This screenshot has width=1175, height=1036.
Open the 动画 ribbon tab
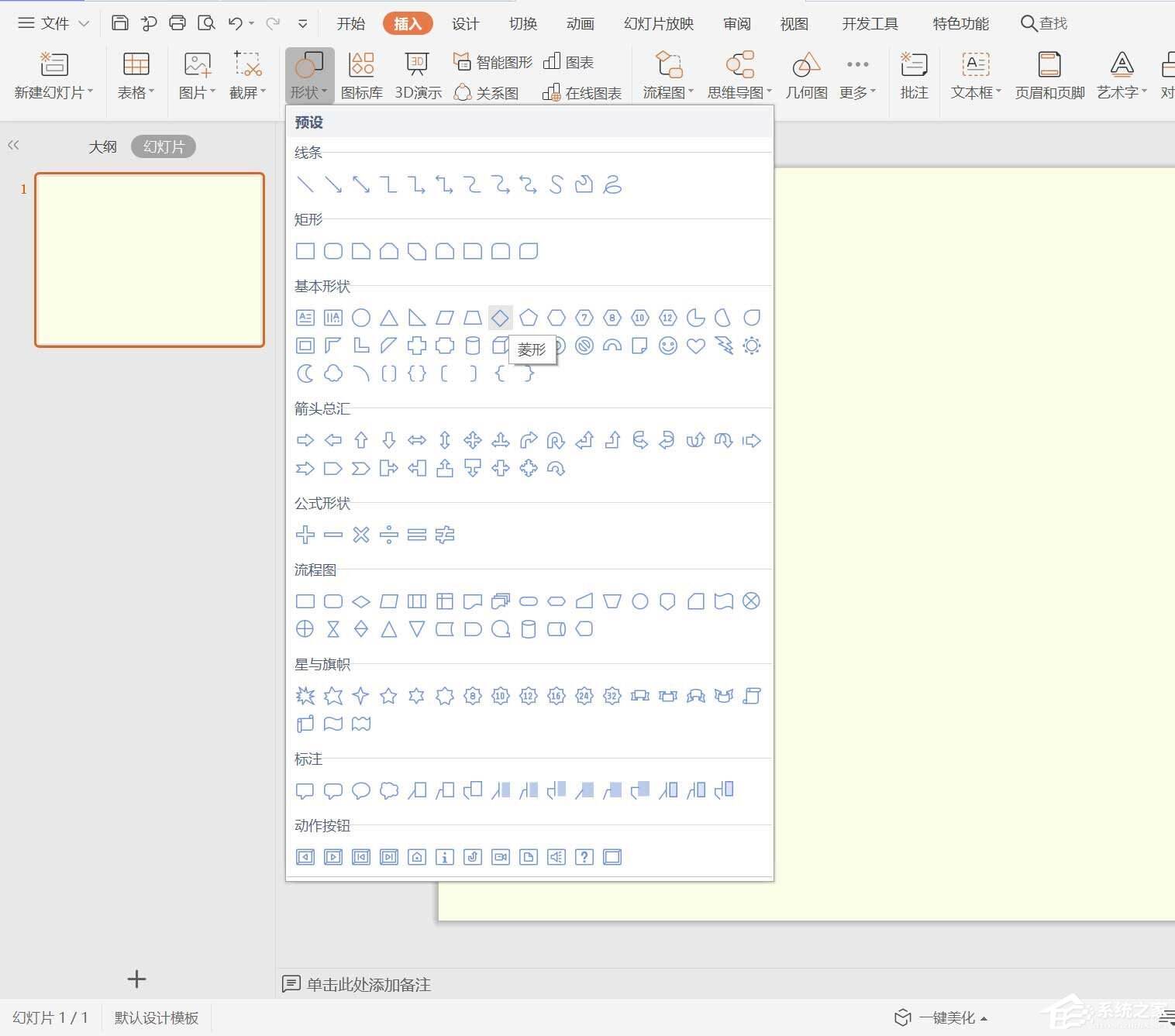(581, 23)
